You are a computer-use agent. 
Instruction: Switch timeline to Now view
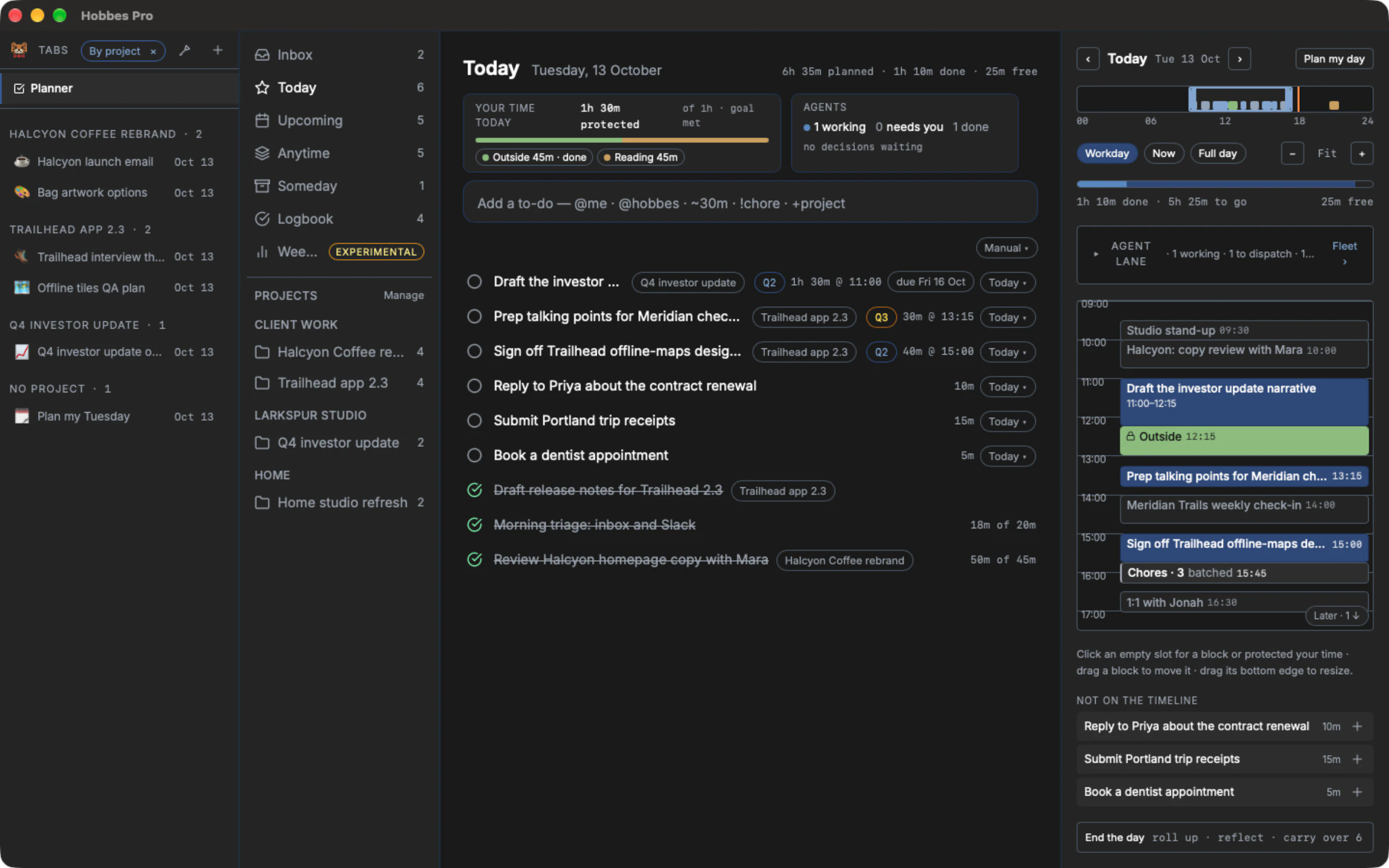[x=1163, y=153]
